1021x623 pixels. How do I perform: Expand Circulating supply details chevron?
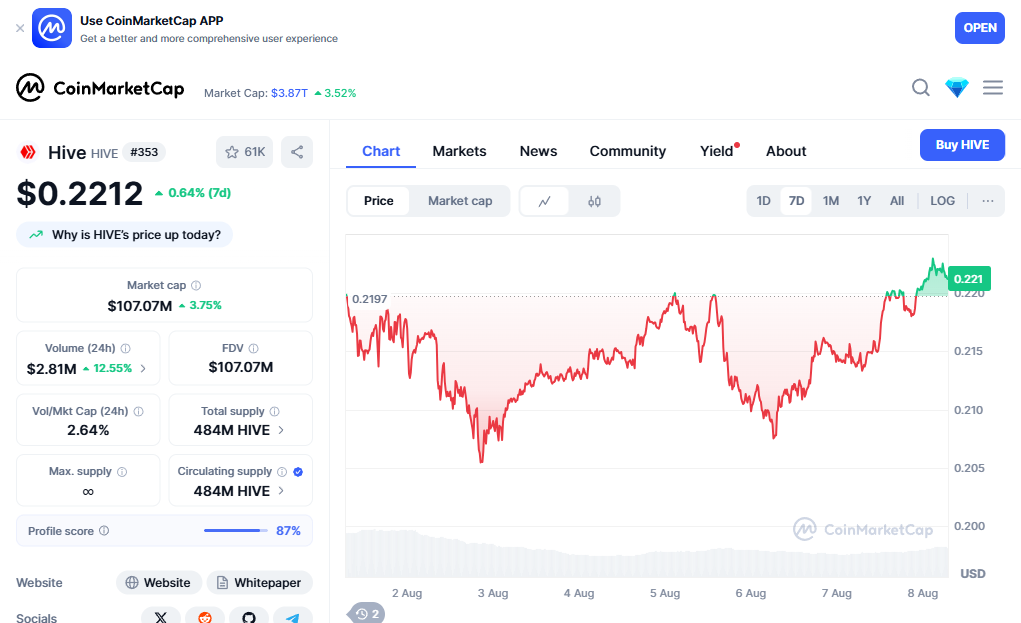click(x=281, y=491)
